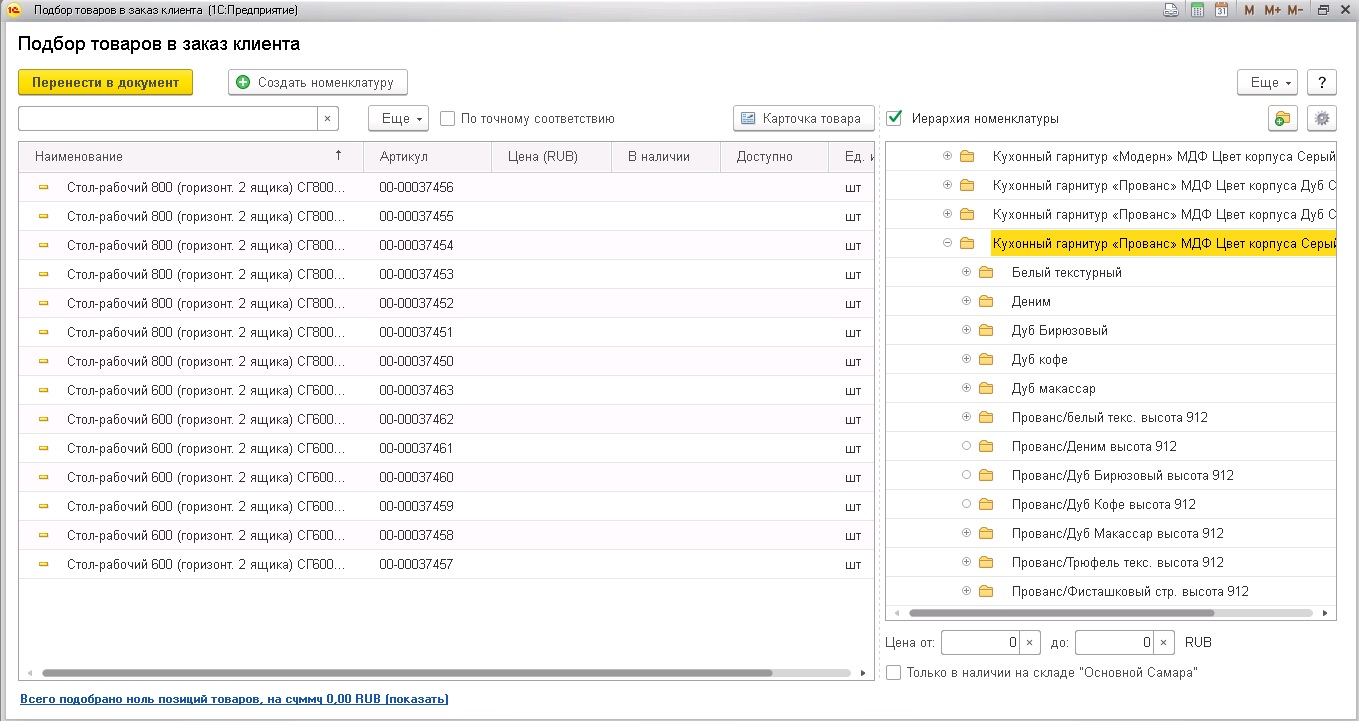The height and width of the screenshot is (721, 1359).
Task: Click the print document icon in title bar
Action: click(x=1171, y=10)
